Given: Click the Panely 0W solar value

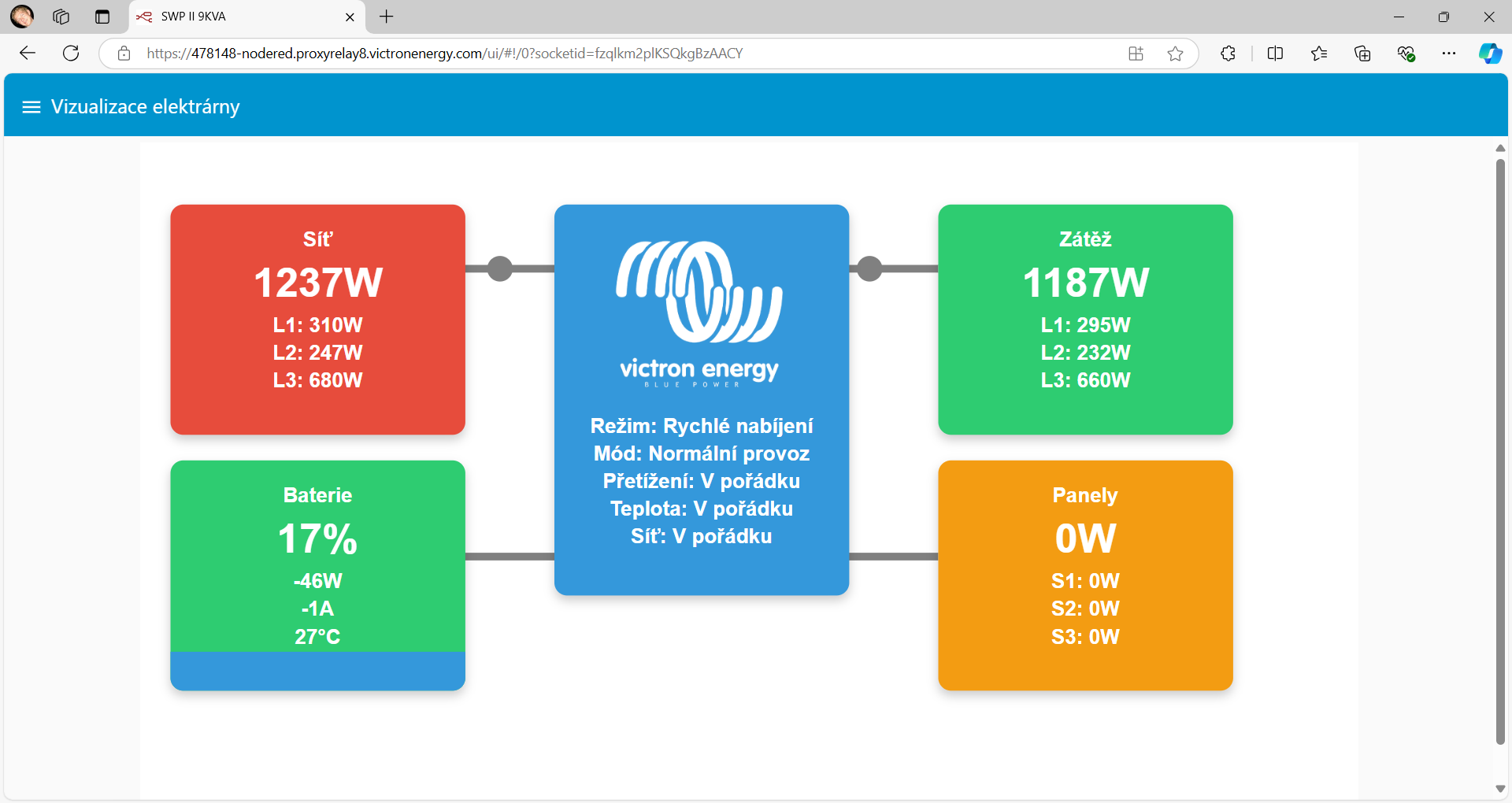Looking at the screenshot, I should [1085, 539].
